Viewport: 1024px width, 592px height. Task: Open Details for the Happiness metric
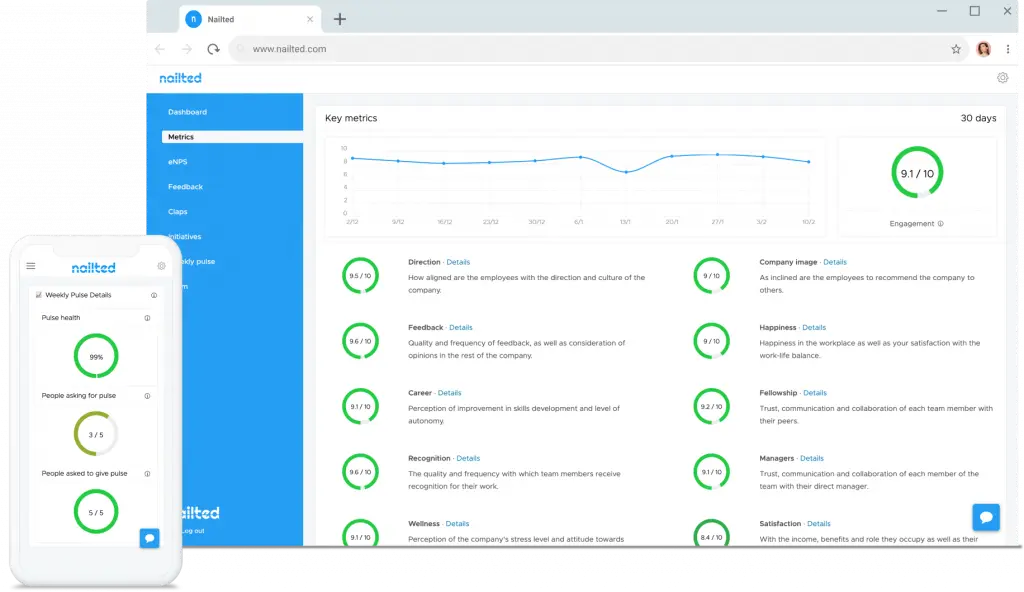click(814, 327)
